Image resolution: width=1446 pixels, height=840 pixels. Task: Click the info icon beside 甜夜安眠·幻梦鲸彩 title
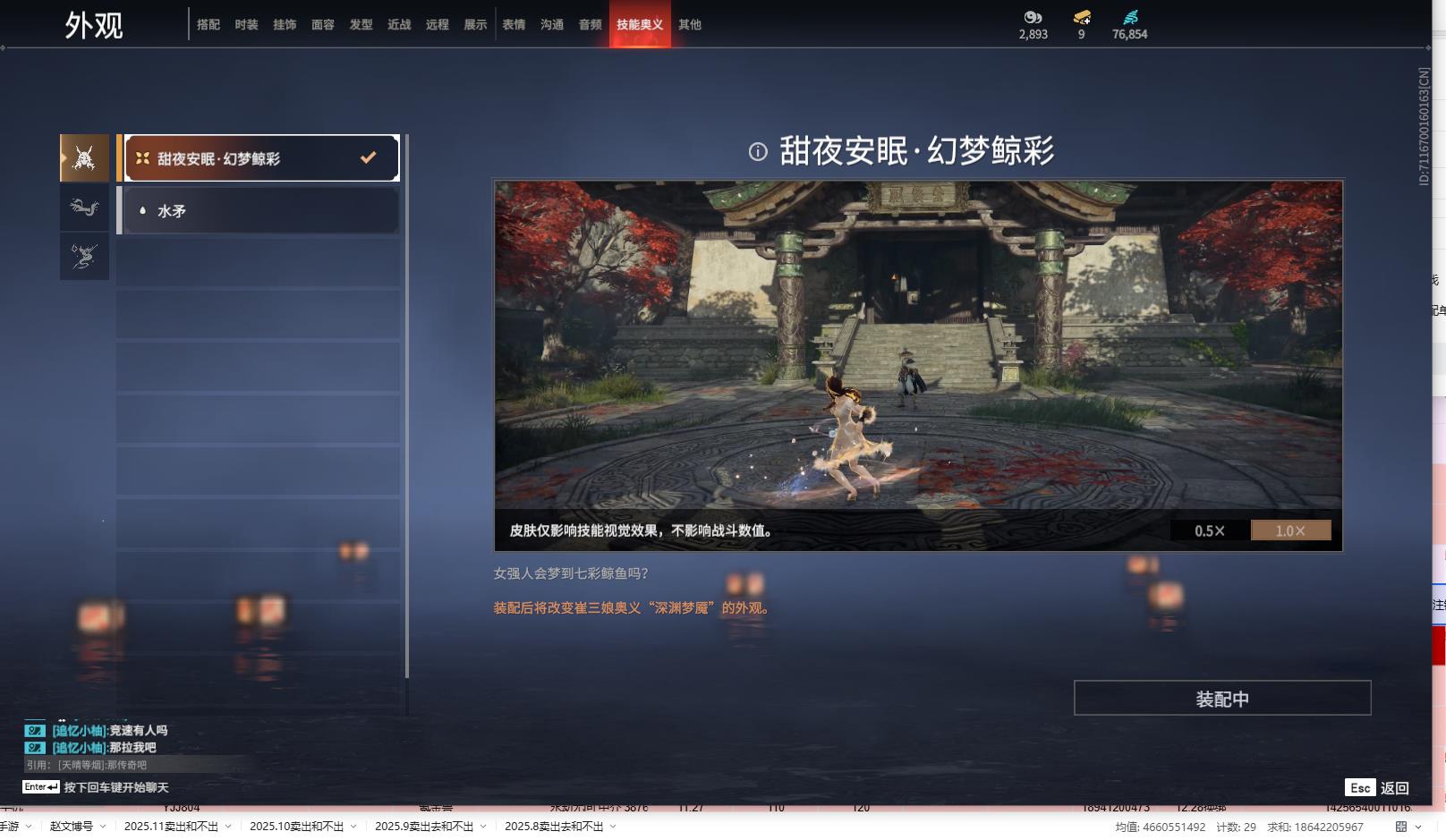tap(758, 152)
